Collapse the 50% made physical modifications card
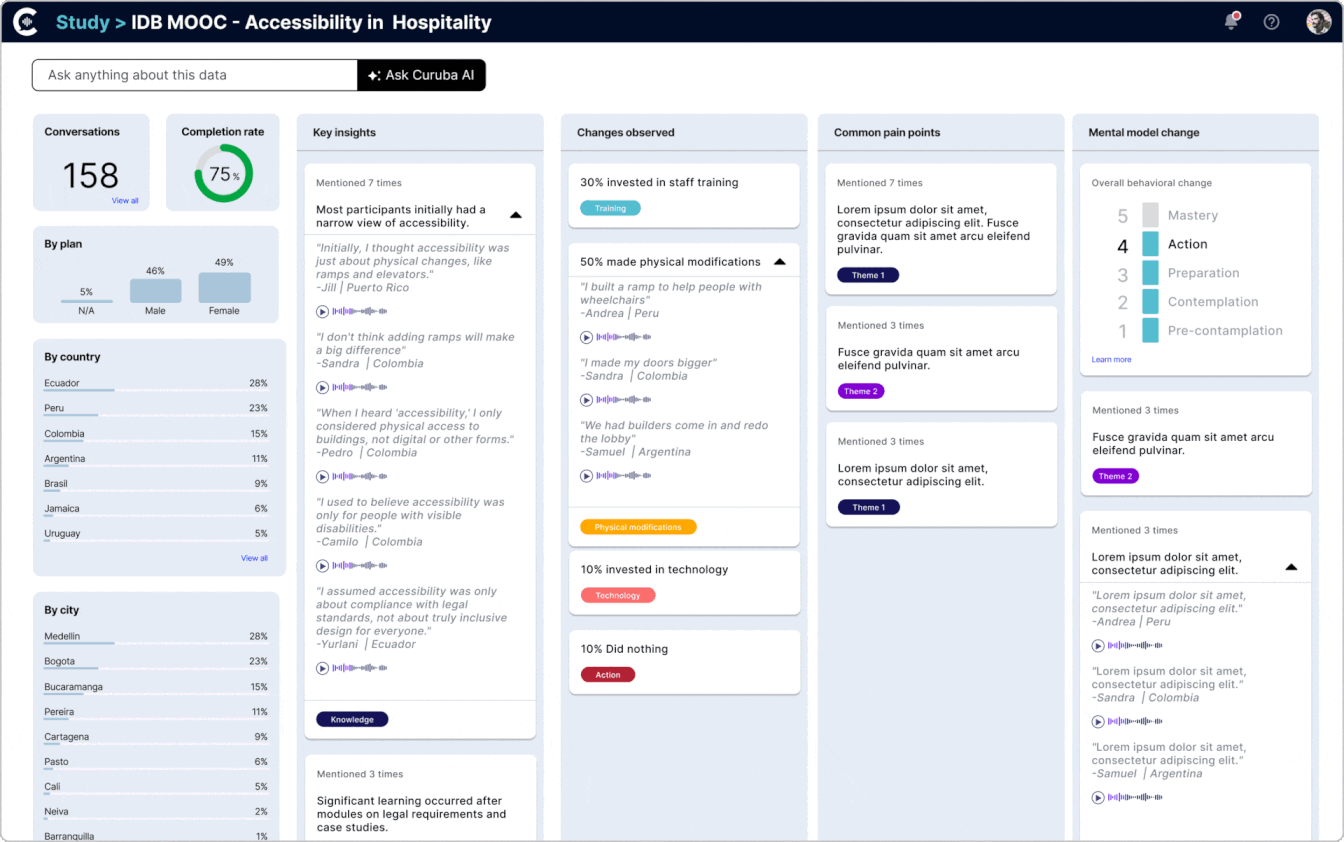The image size is (1344, 842). tap(780, 262)
